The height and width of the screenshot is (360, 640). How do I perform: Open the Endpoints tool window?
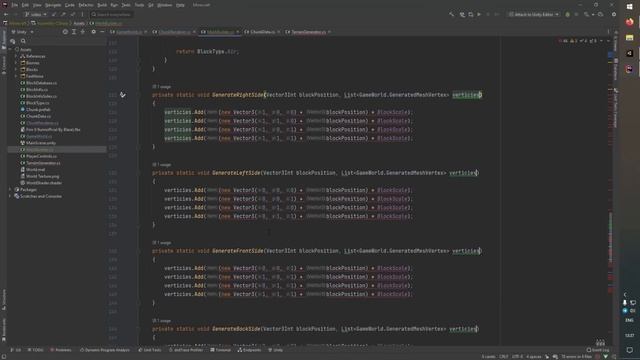click(x=249, y=350)
